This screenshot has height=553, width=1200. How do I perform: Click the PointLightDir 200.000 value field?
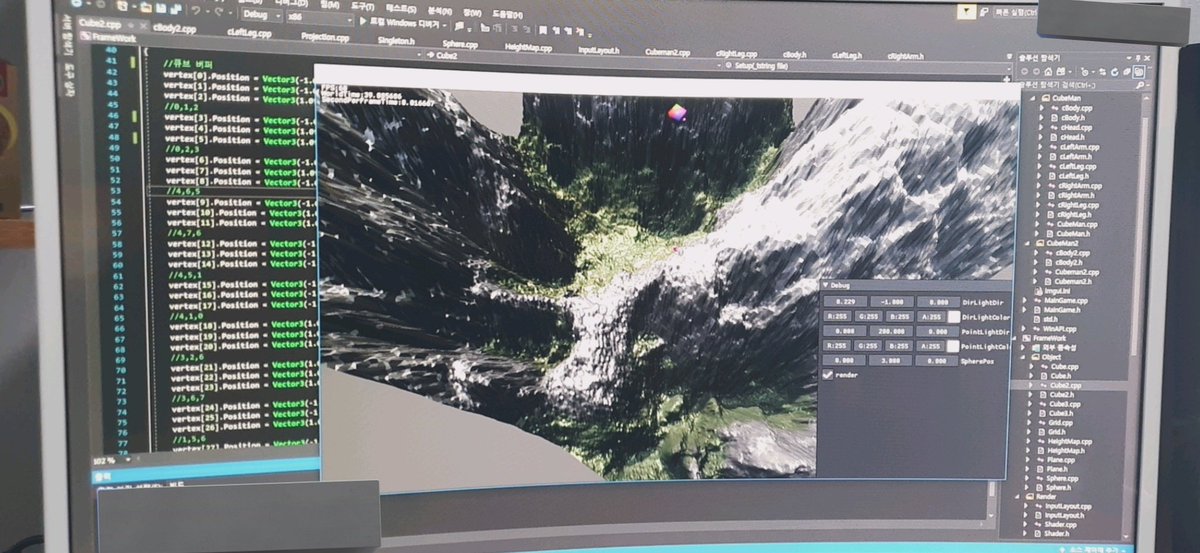coord(891,331)
